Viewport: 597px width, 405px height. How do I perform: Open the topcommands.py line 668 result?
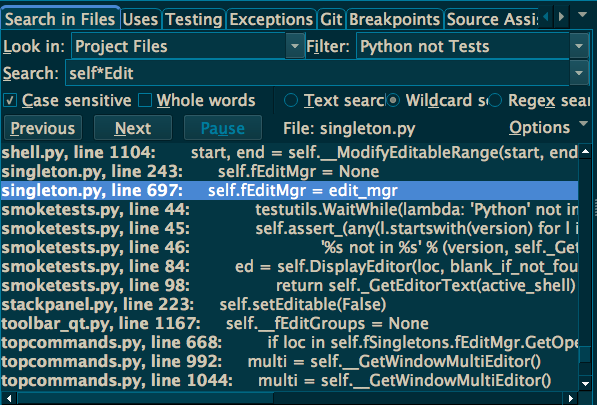point(289,343)
